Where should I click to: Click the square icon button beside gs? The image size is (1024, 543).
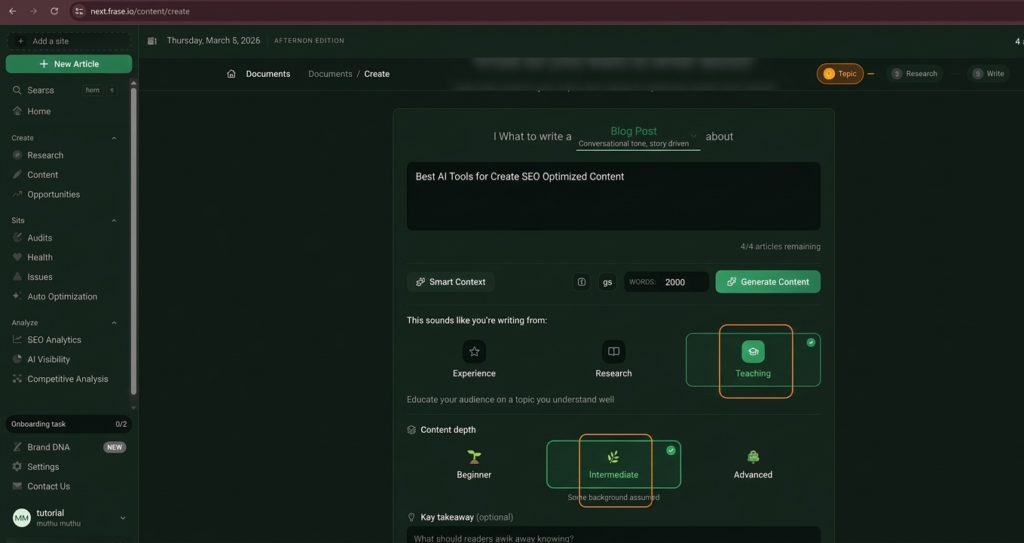[x=581, y=282]
